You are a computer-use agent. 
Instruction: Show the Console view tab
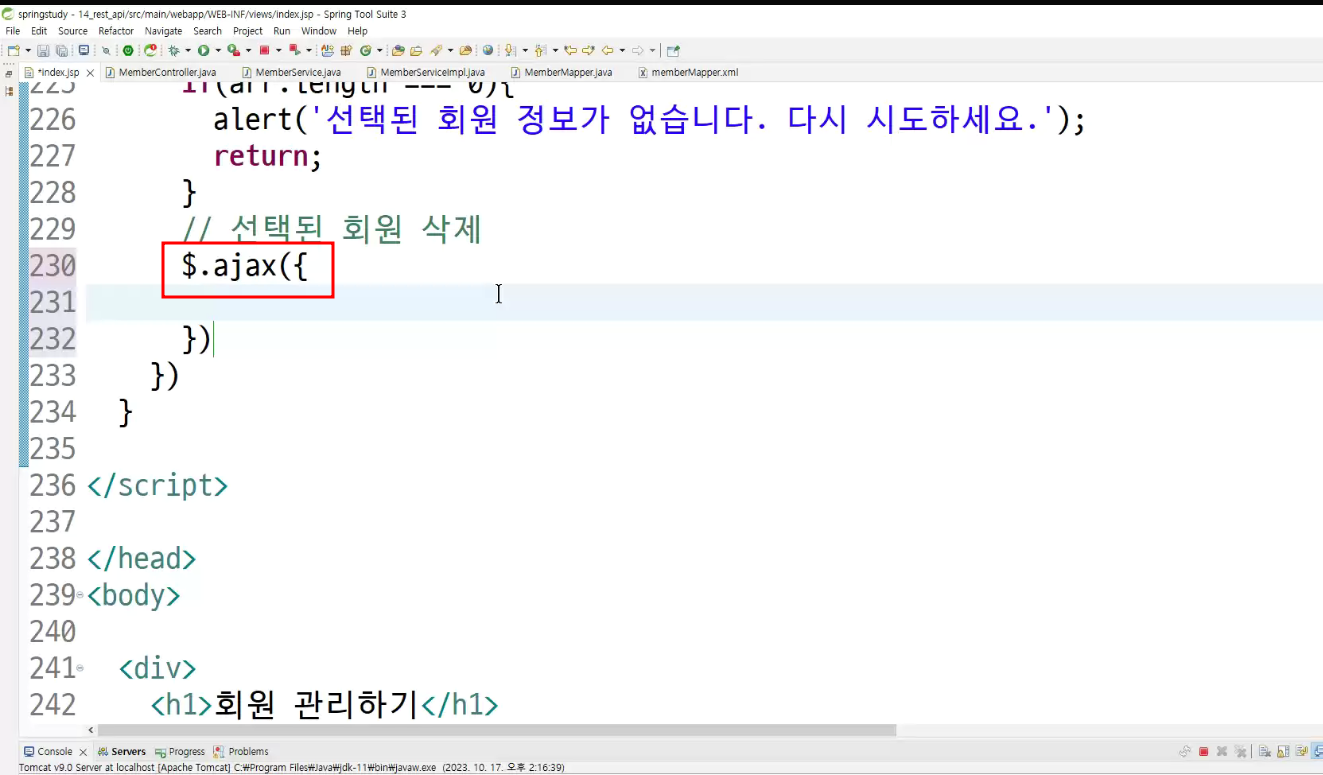tap(54, 752)
